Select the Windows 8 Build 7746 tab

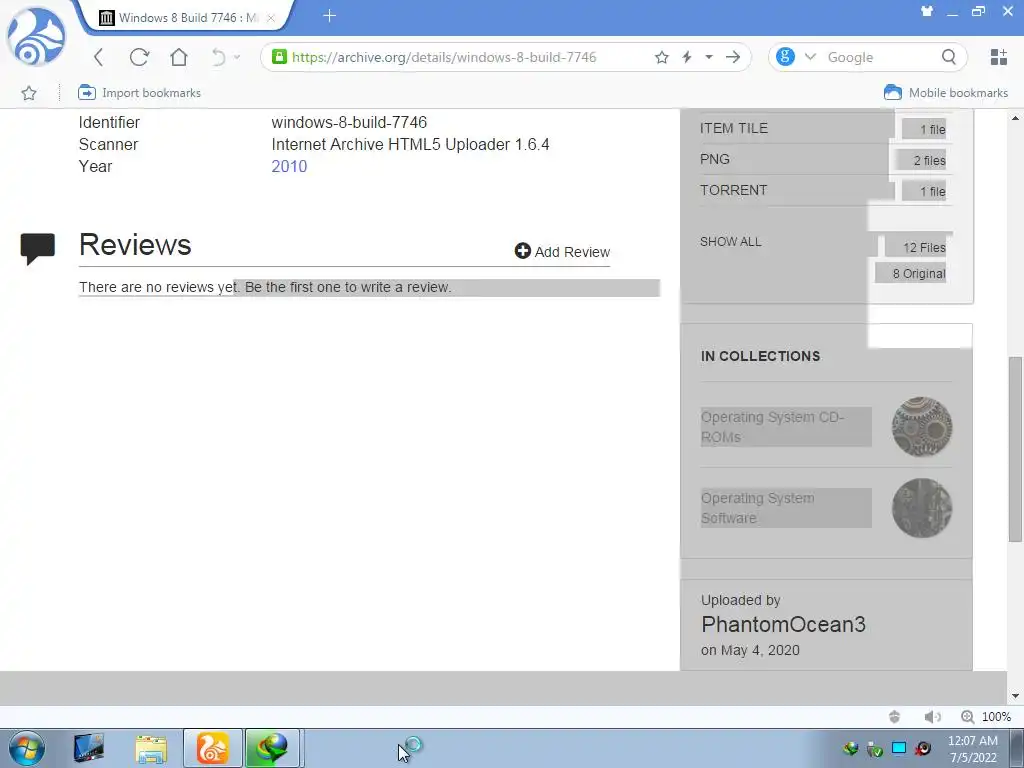click(186, 18)
